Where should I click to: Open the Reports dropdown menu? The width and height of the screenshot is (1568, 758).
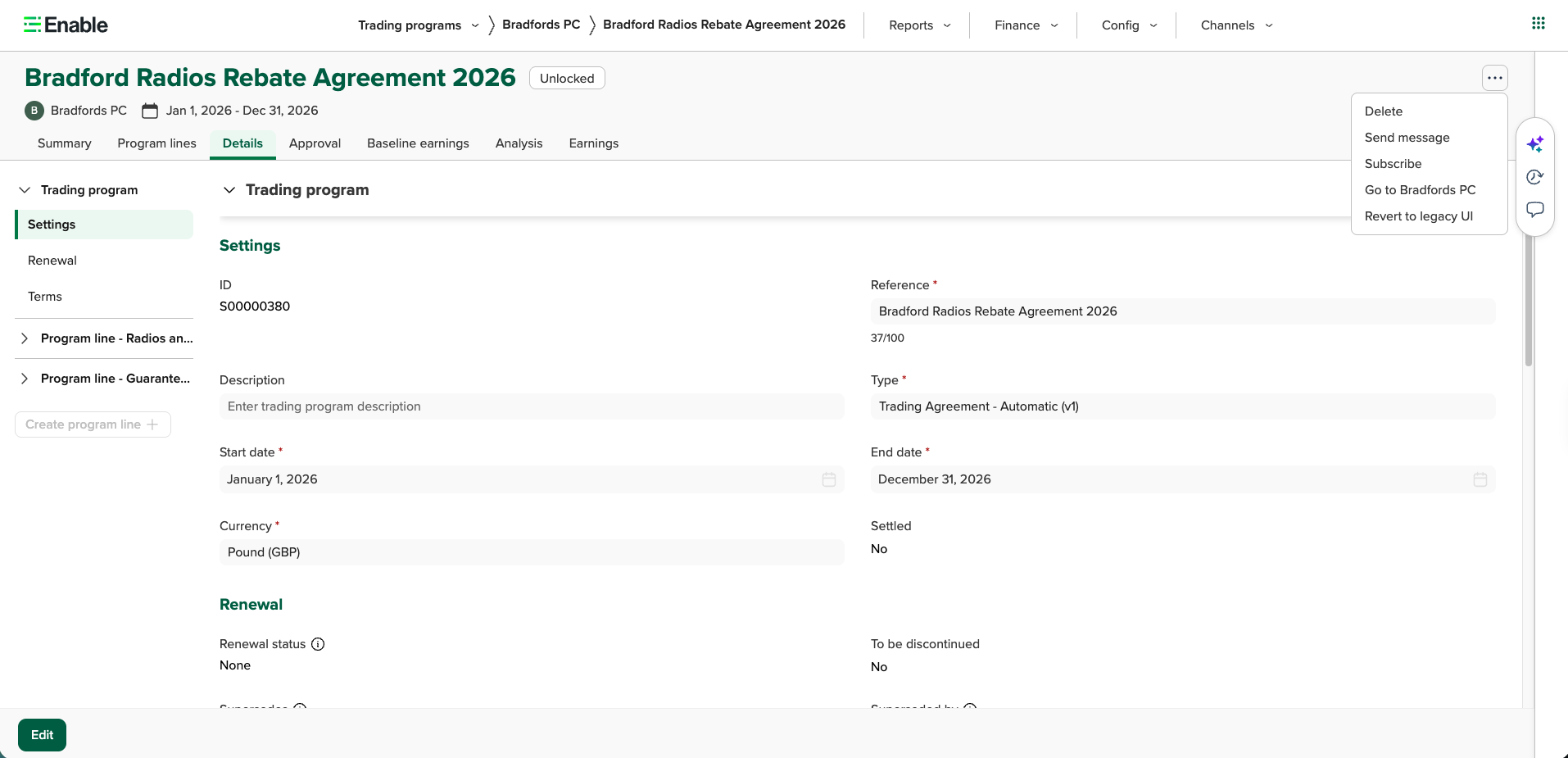(919, 25)
